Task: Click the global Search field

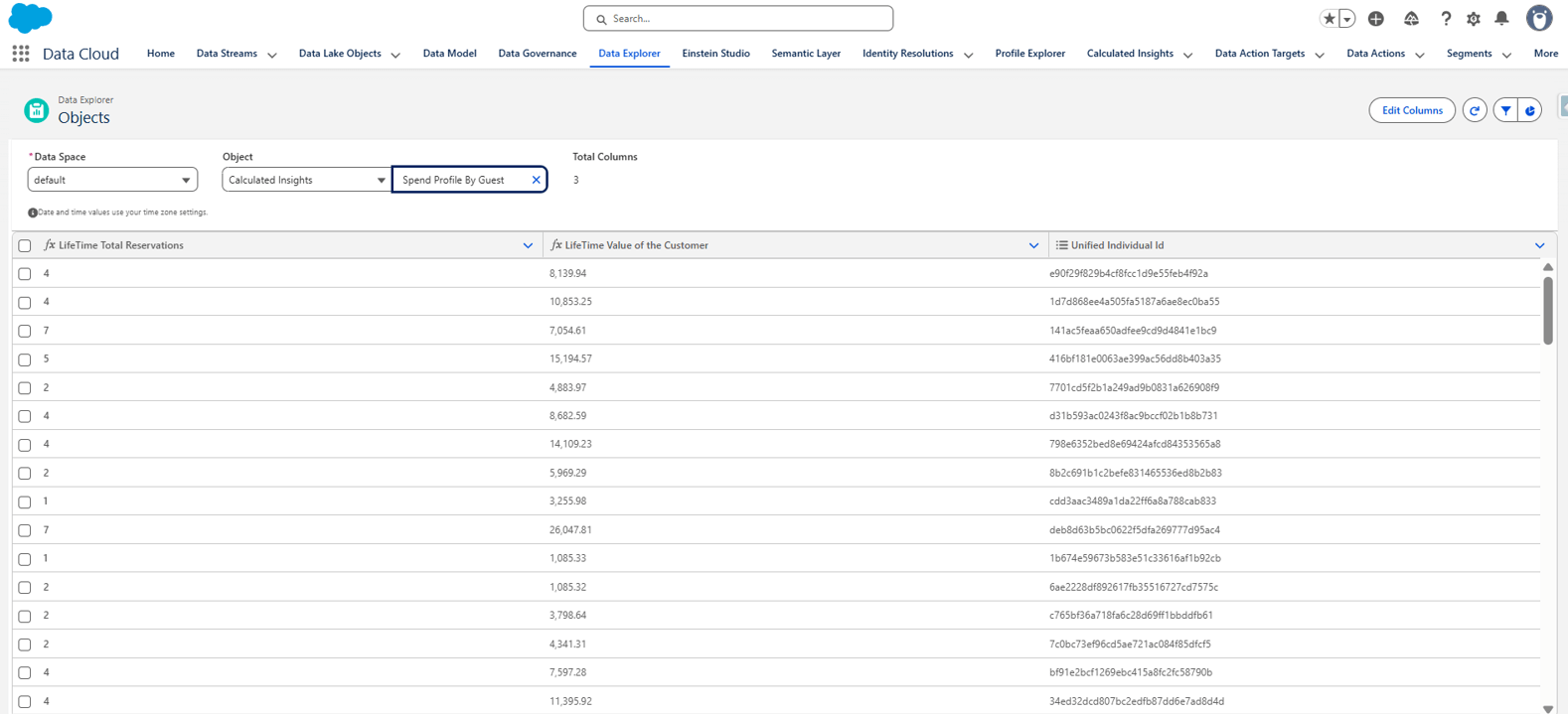Action: pyautogui.click(x=738, y=19)
